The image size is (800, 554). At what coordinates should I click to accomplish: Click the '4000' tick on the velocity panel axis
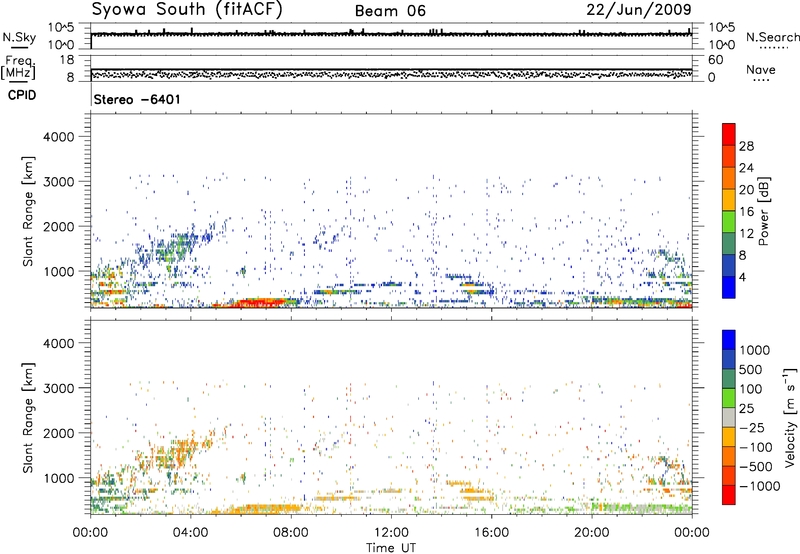pos(59,343)
